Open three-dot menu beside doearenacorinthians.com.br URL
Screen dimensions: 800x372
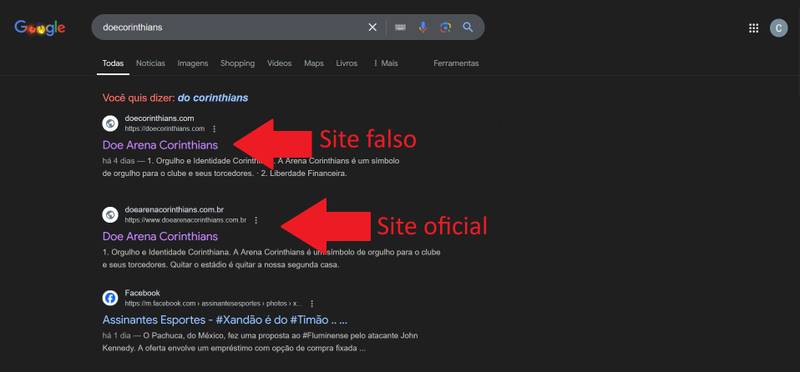[x=256, y=220]
